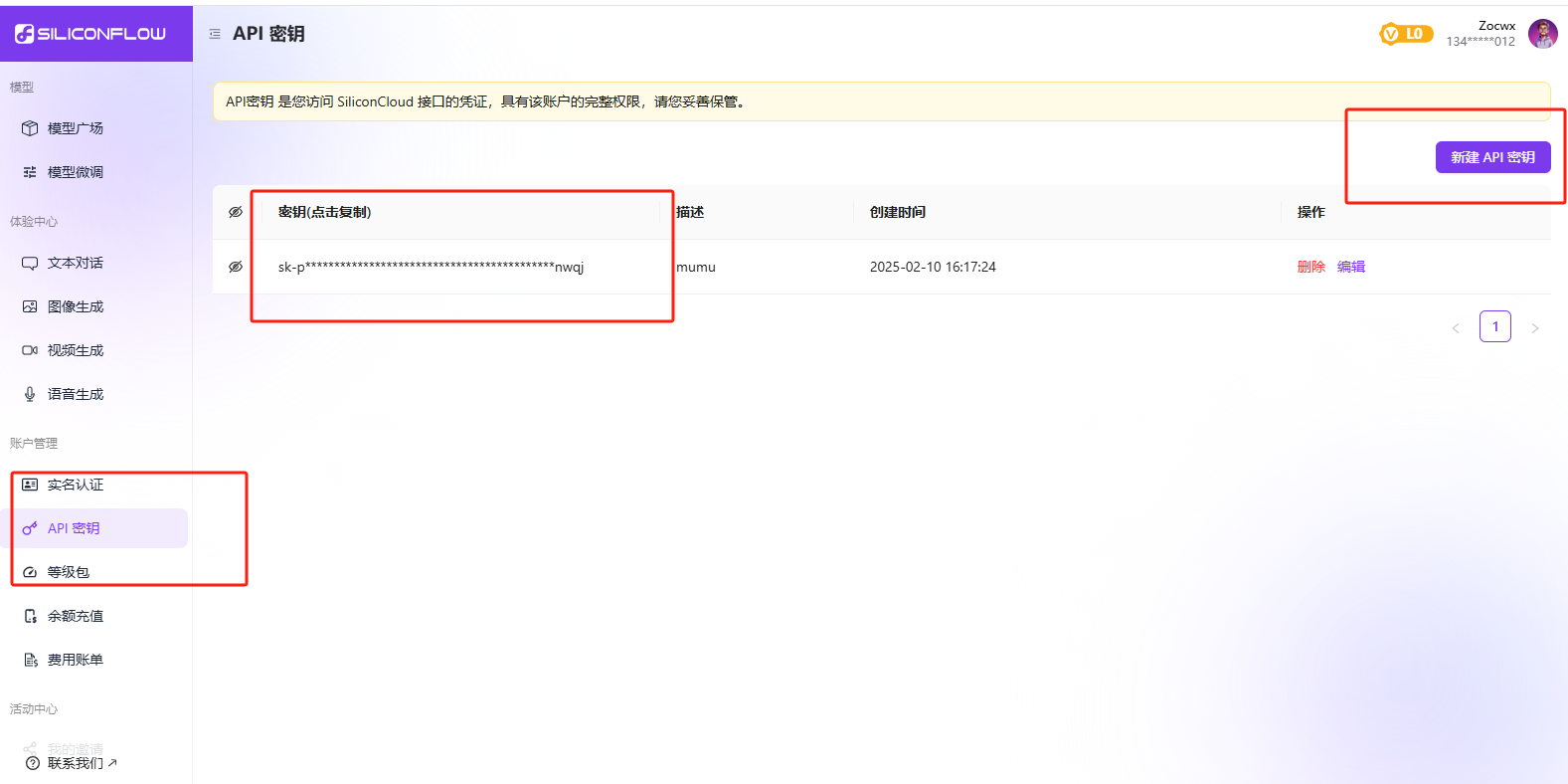1568x784 pixels.
Task: Click phone number 134*****012
Action: 1481,42
